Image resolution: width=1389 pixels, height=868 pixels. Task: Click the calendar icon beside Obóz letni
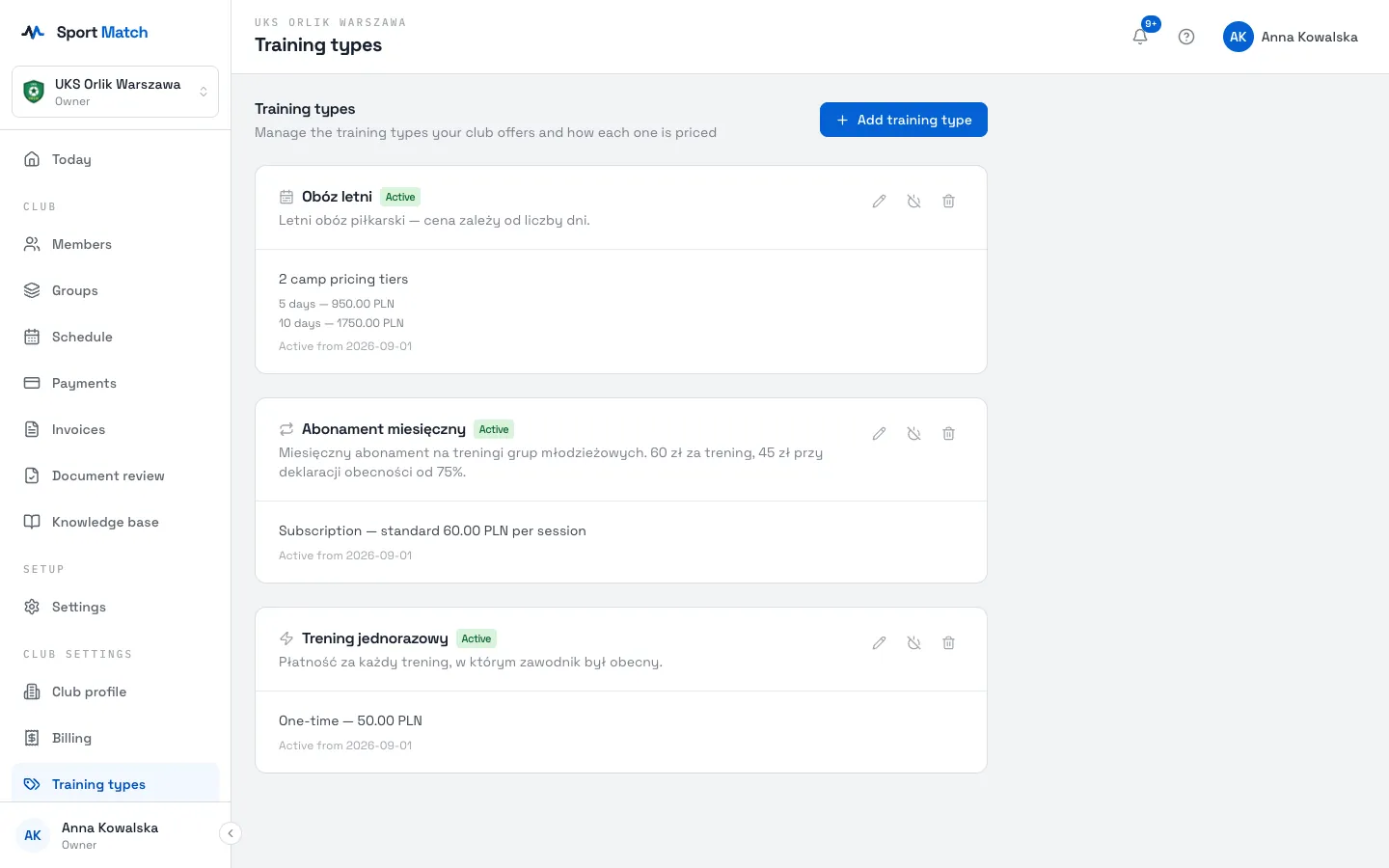click(x=286, y=197)
